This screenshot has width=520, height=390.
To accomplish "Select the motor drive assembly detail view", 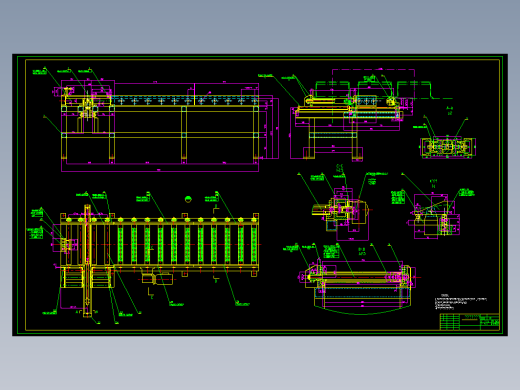I will [x=343, y=213].
